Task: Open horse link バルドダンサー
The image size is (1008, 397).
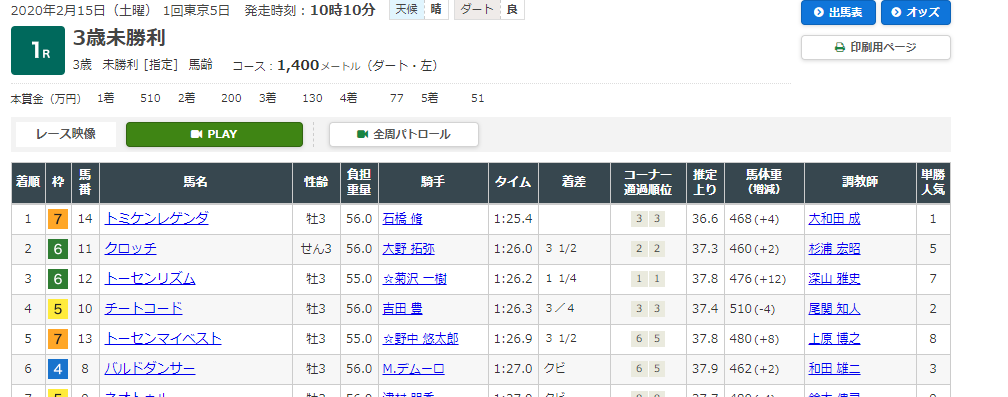Action: point(150,369)
